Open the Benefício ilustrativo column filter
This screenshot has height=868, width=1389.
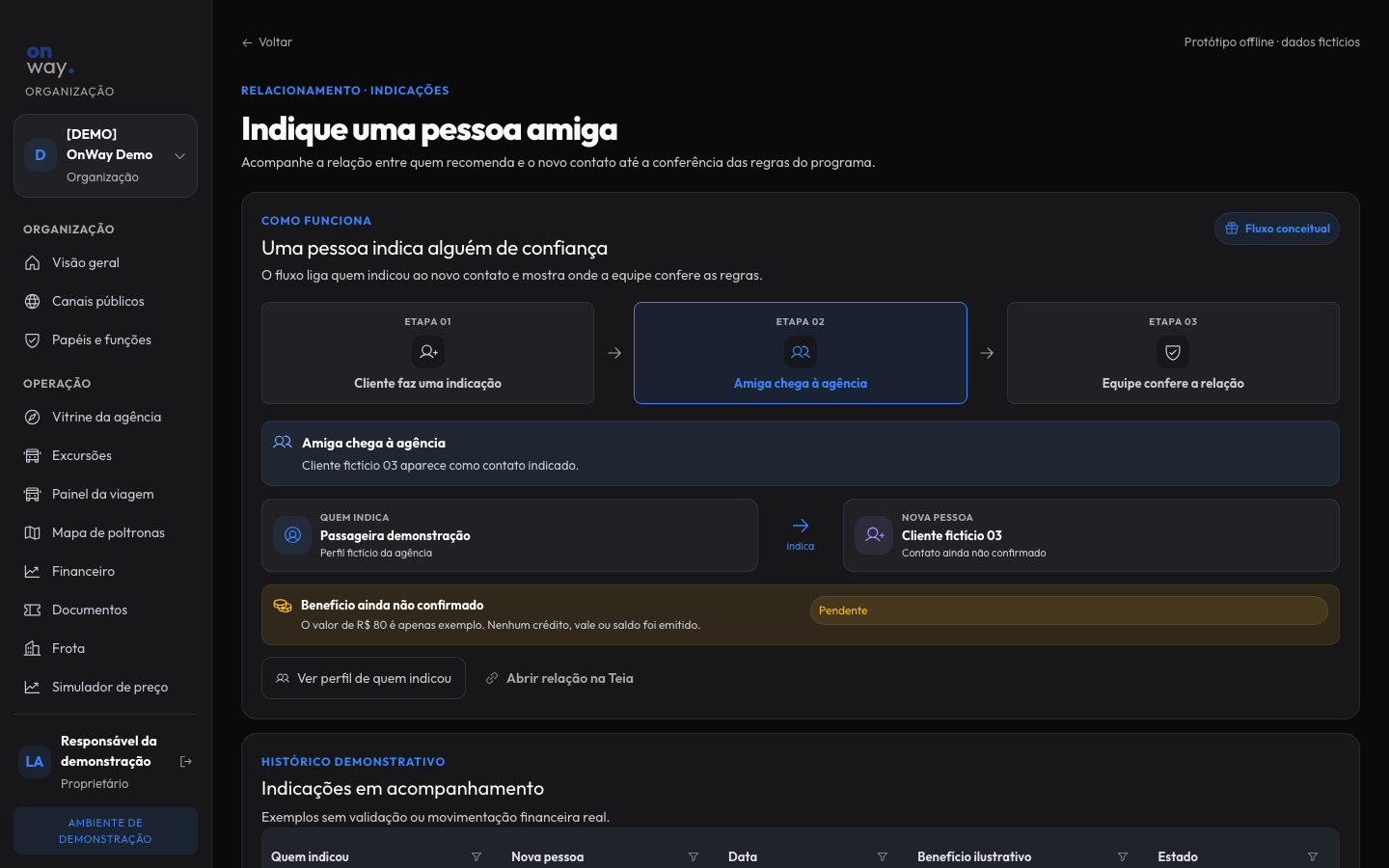[1123, 856]
